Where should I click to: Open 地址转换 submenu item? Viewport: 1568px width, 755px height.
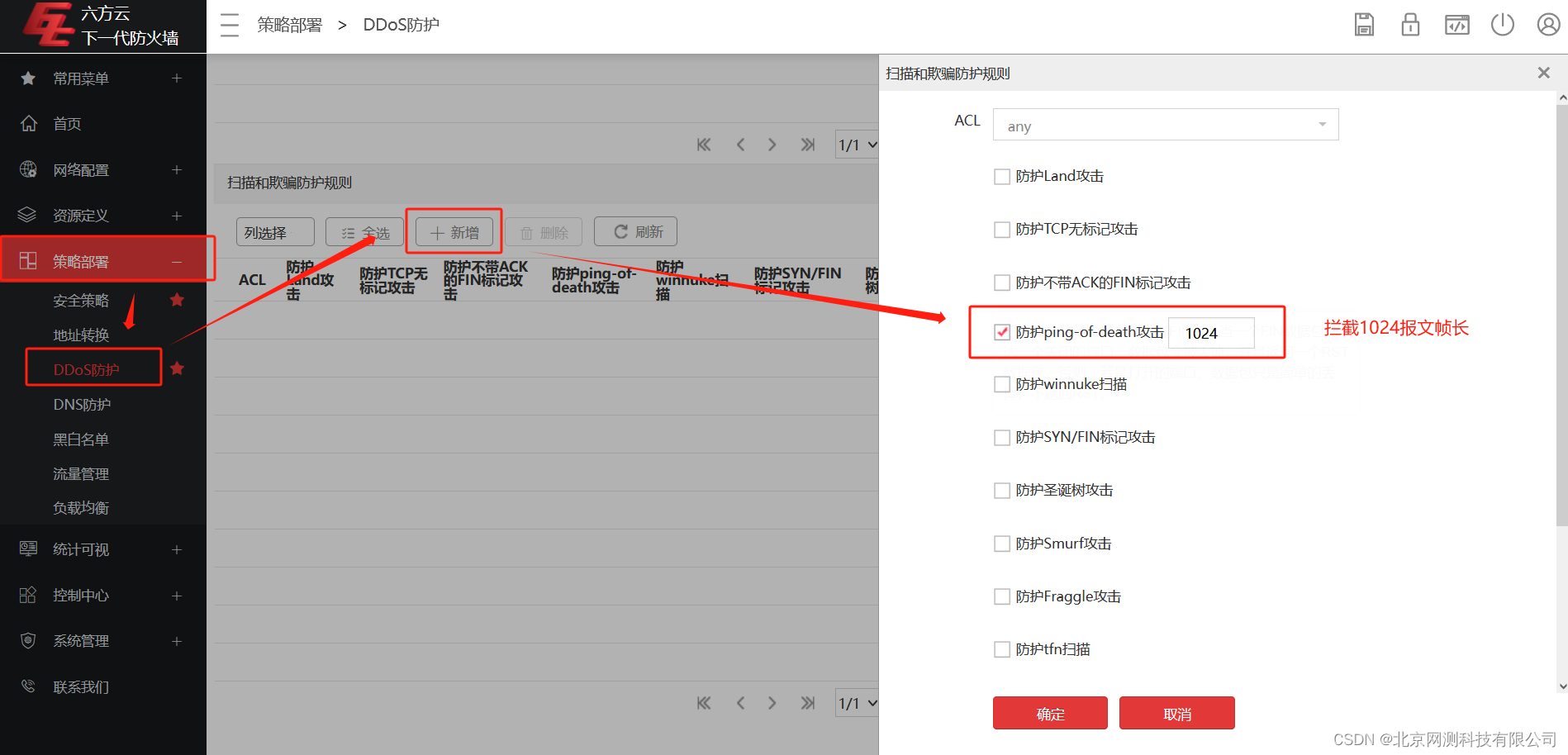81,335
